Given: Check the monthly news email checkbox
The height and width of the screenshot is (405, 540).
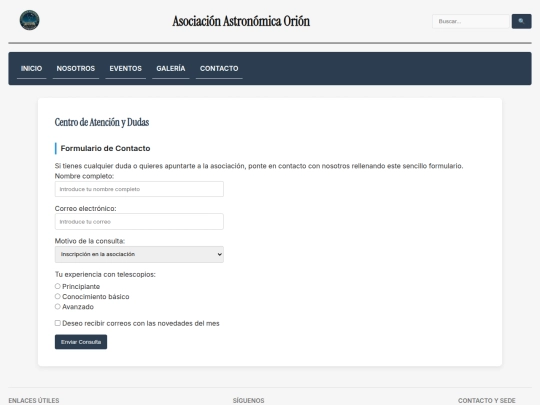Looking at the screenshot, I should (x=58, y=323).
